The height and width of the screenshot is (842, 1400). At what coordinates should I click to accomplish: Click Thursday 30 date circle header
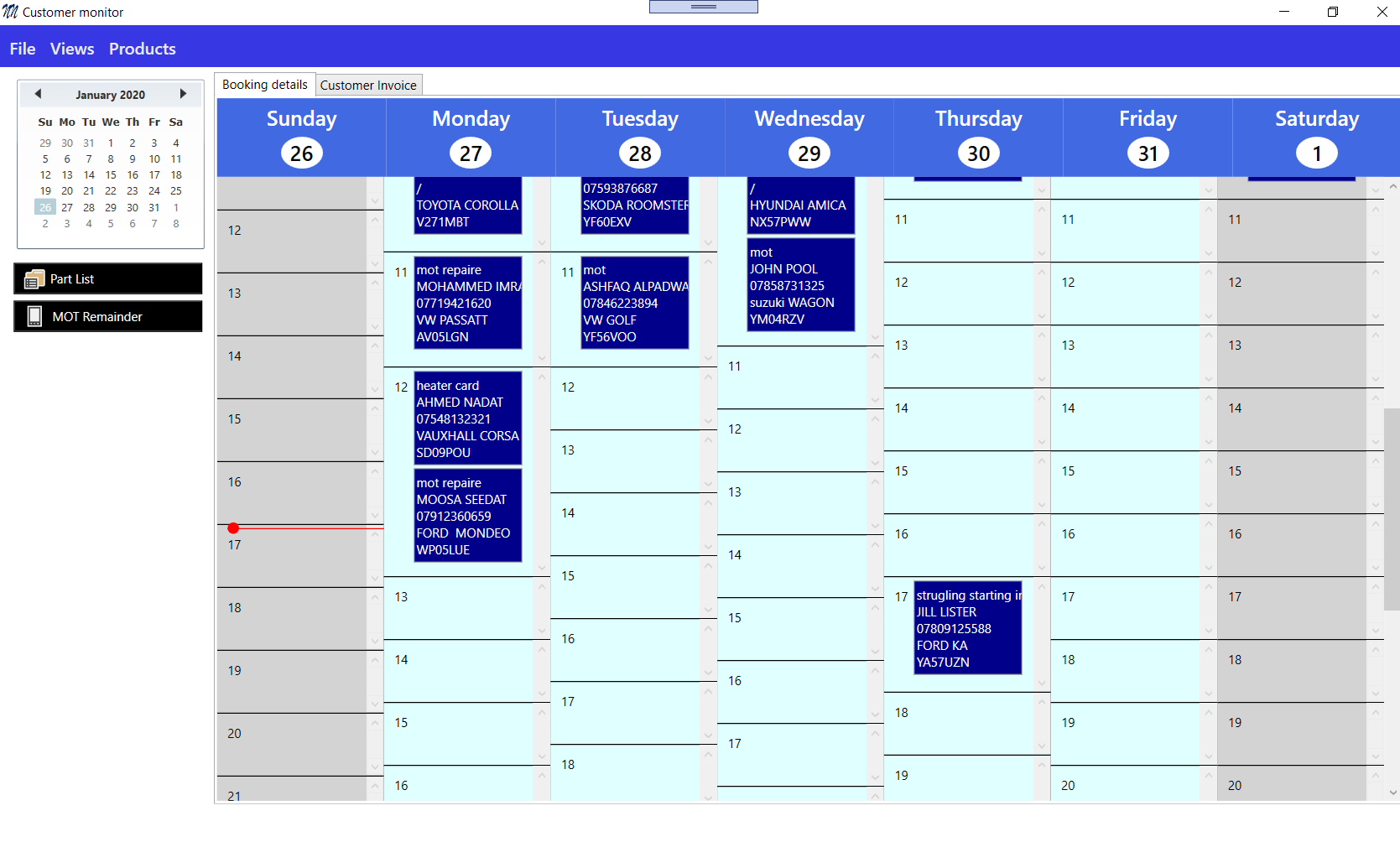click(978, 153)
